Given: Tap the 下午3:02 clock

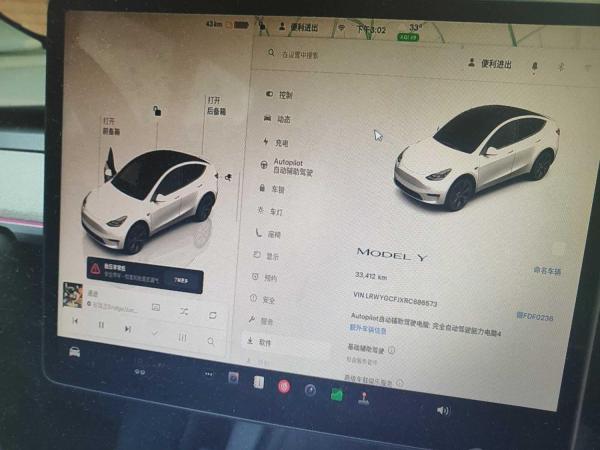Looking at the screenshot, I should pyautogui.click(x=371, y=29).
